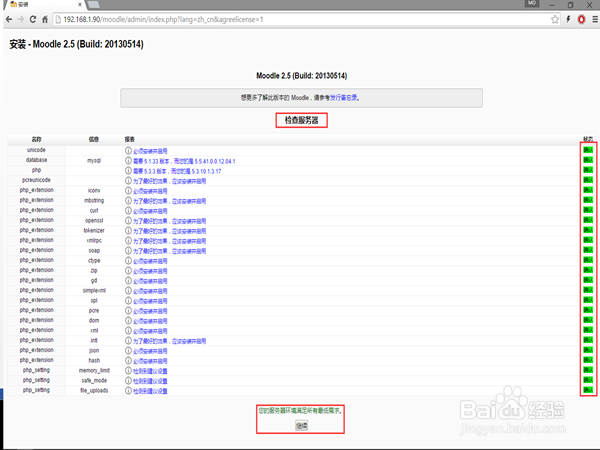
Task: Click the 继续 continue button
Action: click(302, 426)
